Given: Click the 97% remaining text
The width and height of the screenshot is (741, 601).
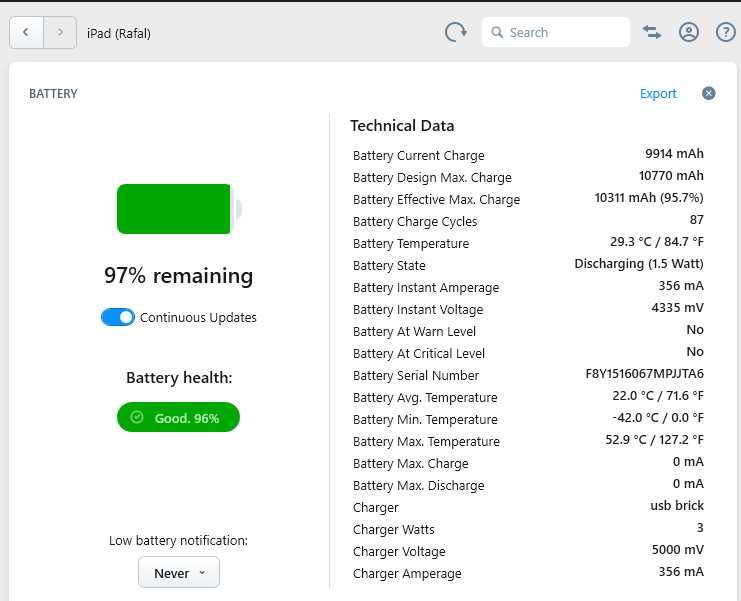Looking at the screenshot, I should coord(178,276).
